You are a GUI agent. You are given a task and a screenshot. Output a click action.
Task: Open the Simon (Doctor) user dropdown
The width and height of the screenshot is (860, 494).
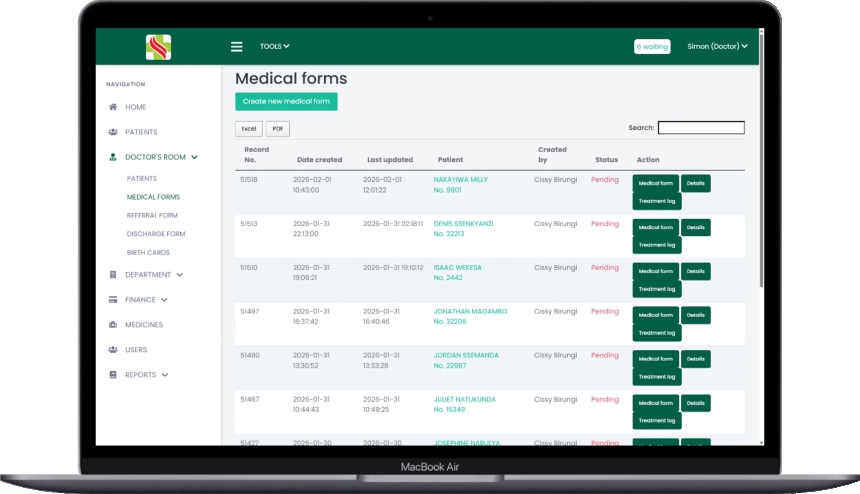point(717,46)
